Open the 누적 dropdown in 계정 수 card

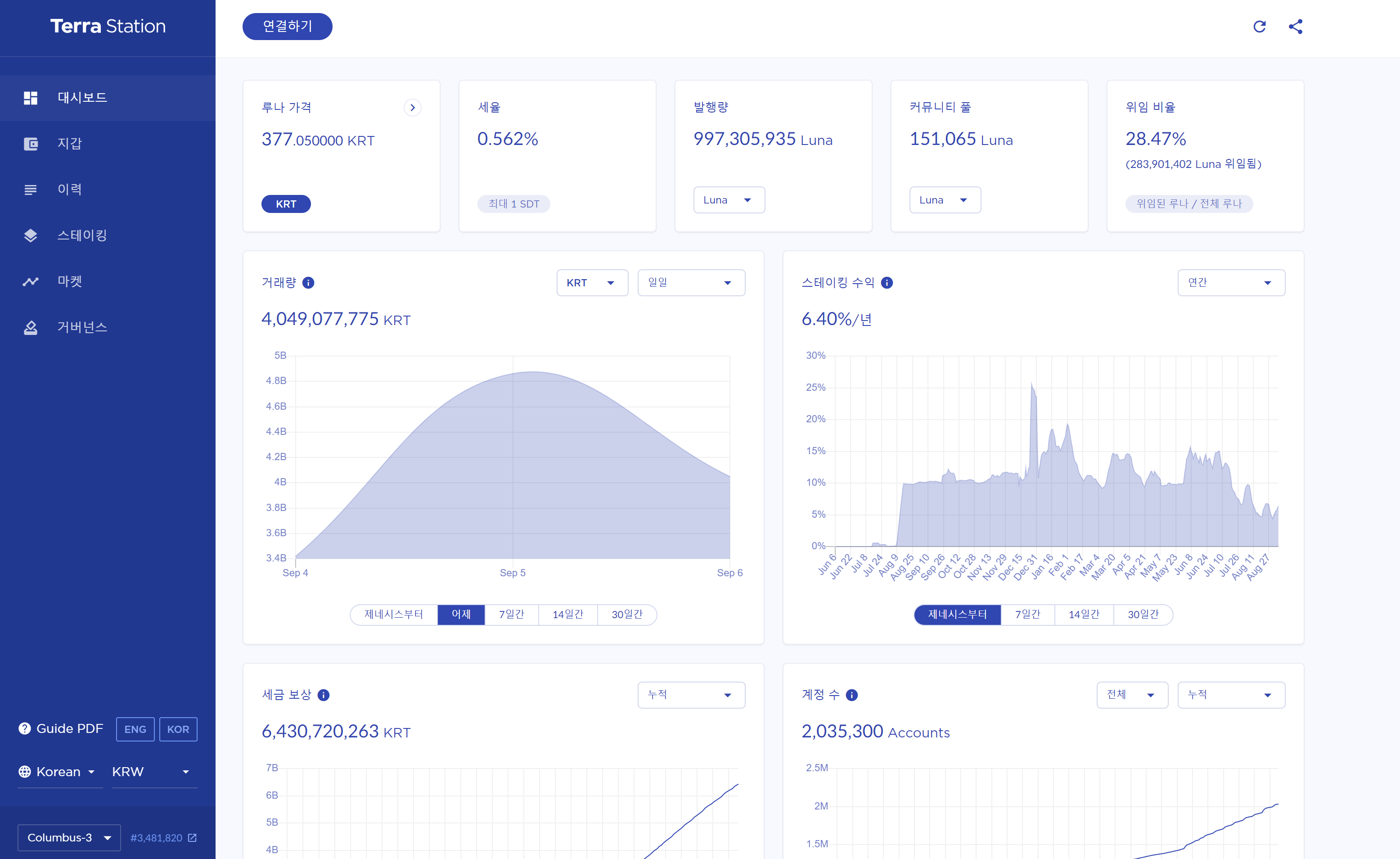[x=1231, y=695]
